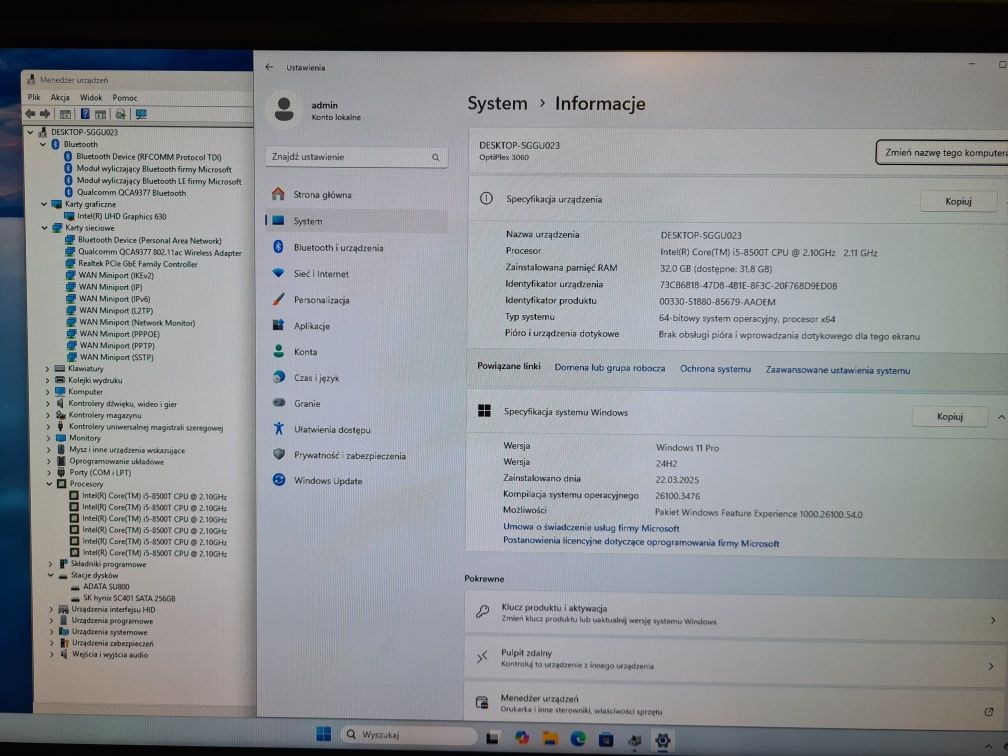Viewport: 1008px width, 756px height.
Task: Collapse the Stacje dysków node
Action: pos(50,575)
